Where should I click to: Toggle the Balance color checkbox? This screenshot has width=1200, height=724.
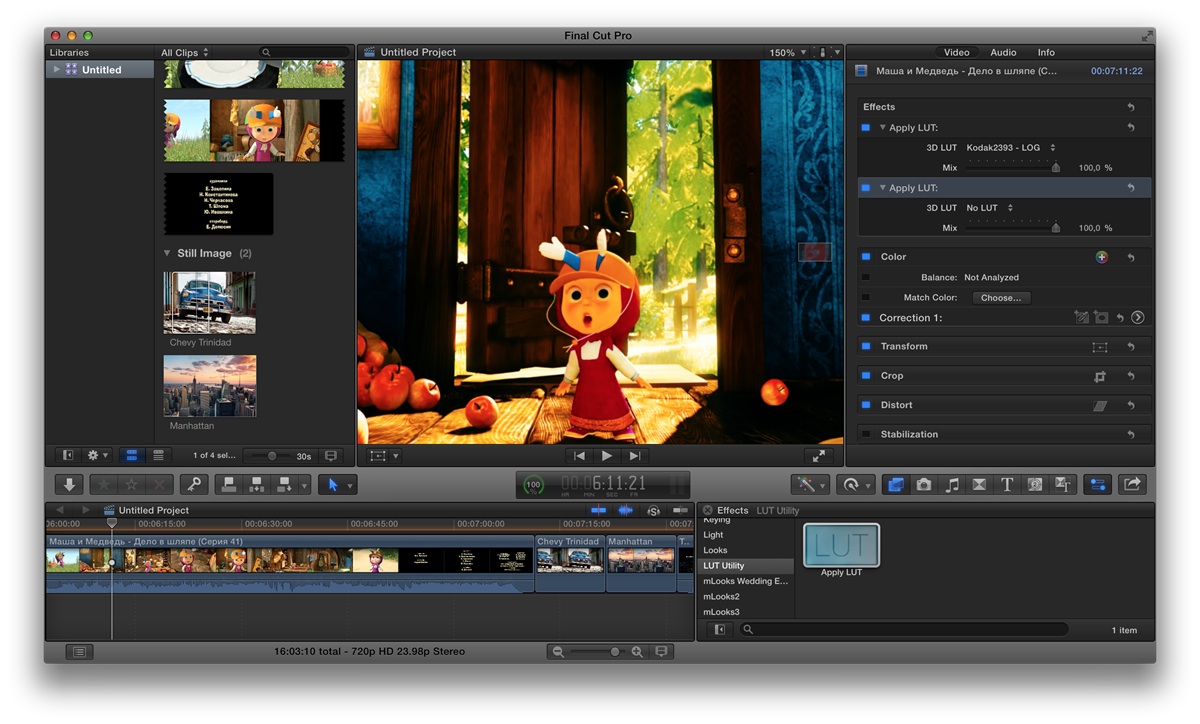pos(866,278)
